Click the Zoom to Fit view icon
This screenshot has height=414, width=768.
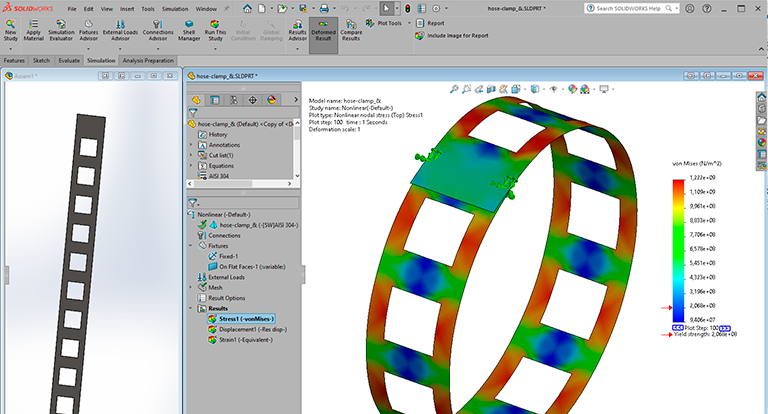click(x=454, y=87)
